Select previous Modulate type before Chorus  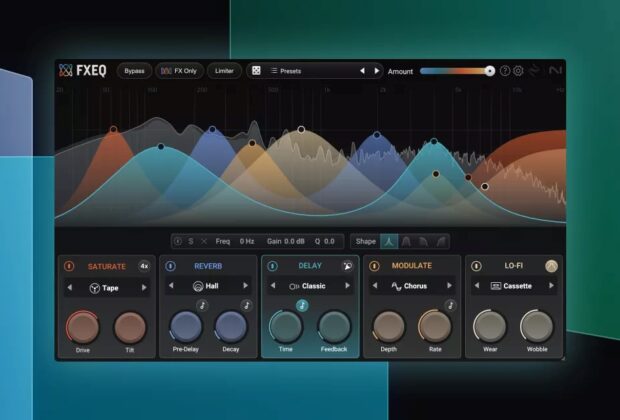(x=375, y=286)
